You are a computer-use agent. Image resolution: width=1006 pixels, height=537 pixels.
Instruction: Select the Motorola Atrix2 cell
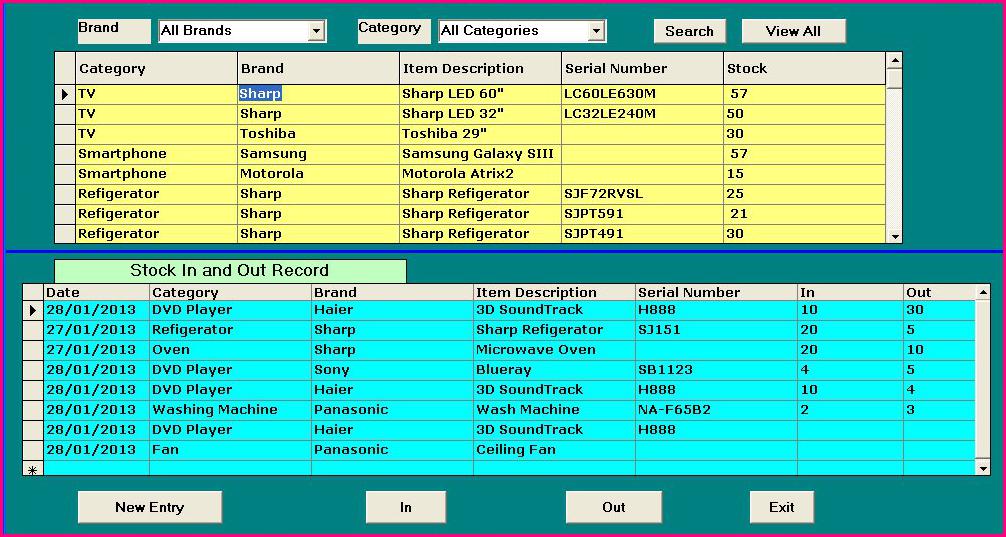[481, 173]
